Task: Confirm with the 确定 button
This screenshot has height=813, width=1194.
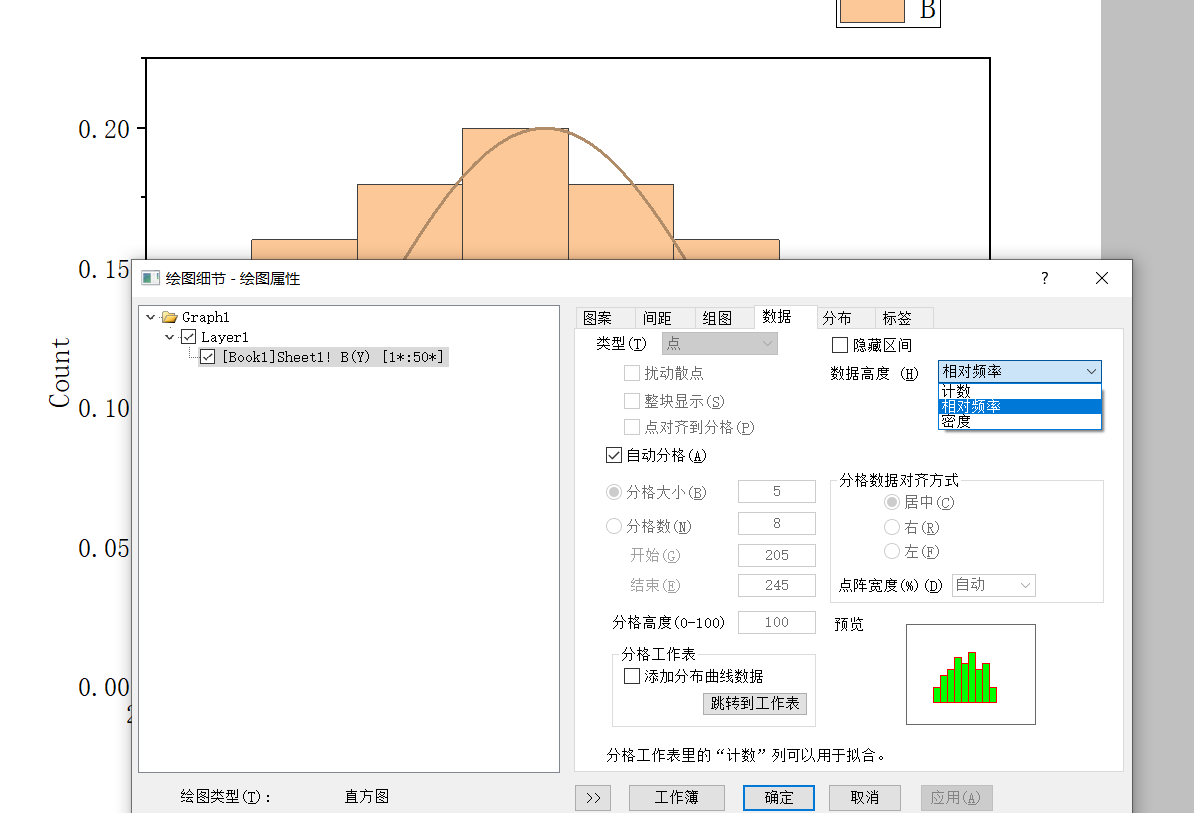Action: click(779, 798)
